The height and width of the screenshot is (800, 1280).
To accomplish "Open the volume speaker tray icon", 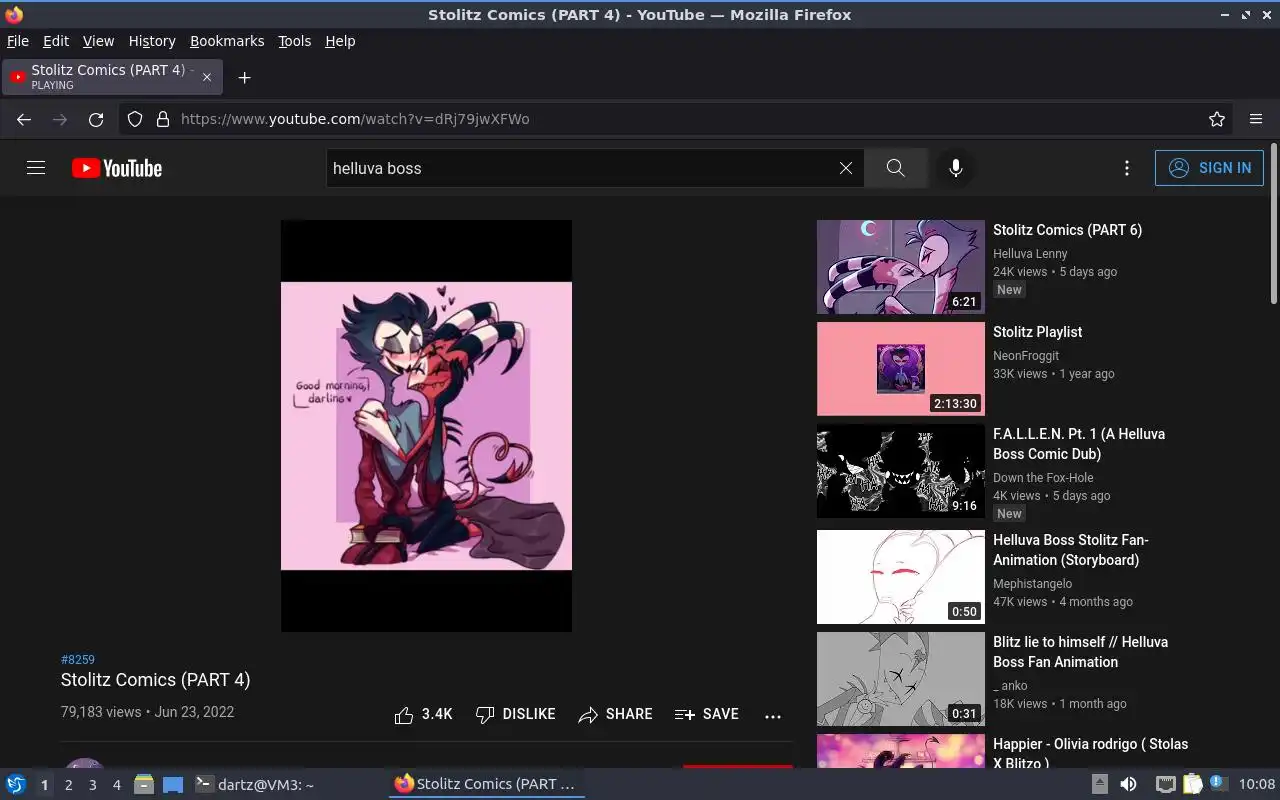I will tap(1128, 784).
